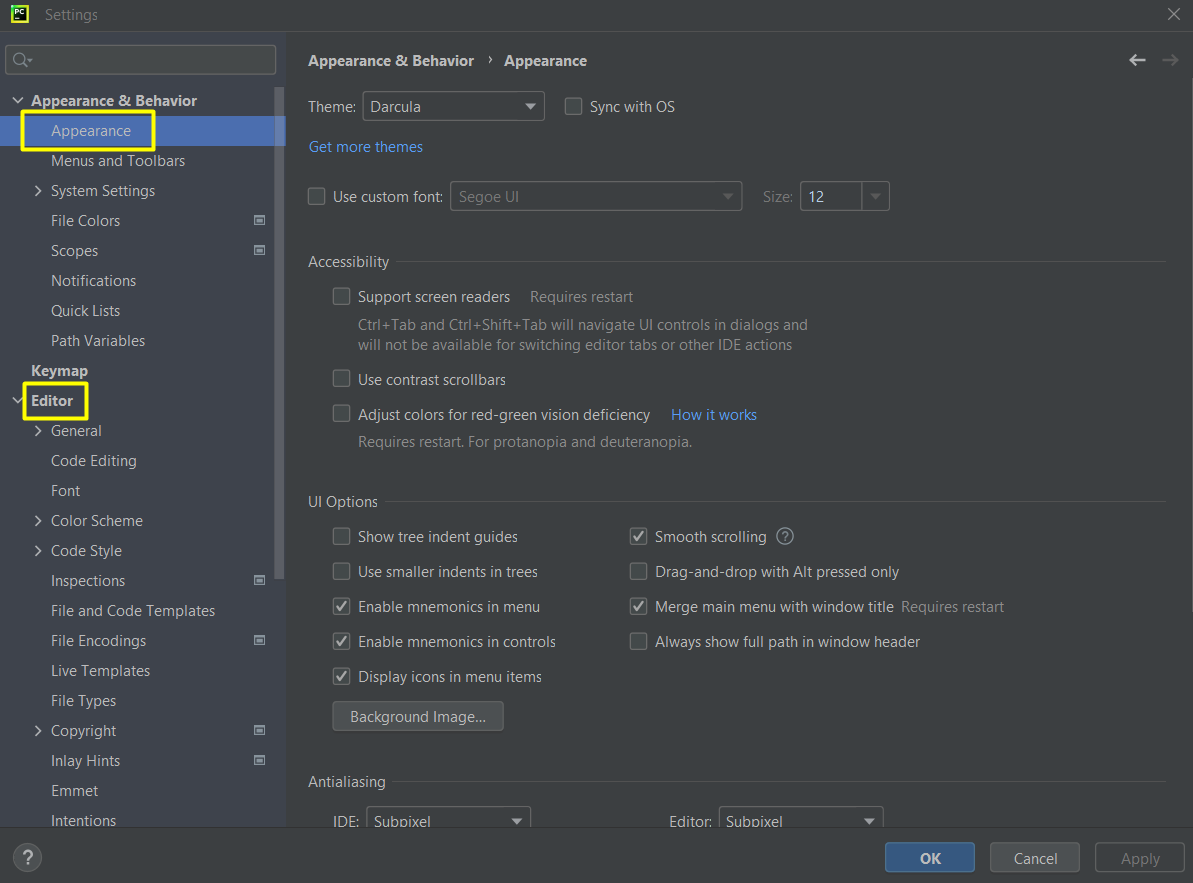Click the font Size value field
This screenshot has width=1193, height=883.
pyautogui.click(x=831, y=196)
